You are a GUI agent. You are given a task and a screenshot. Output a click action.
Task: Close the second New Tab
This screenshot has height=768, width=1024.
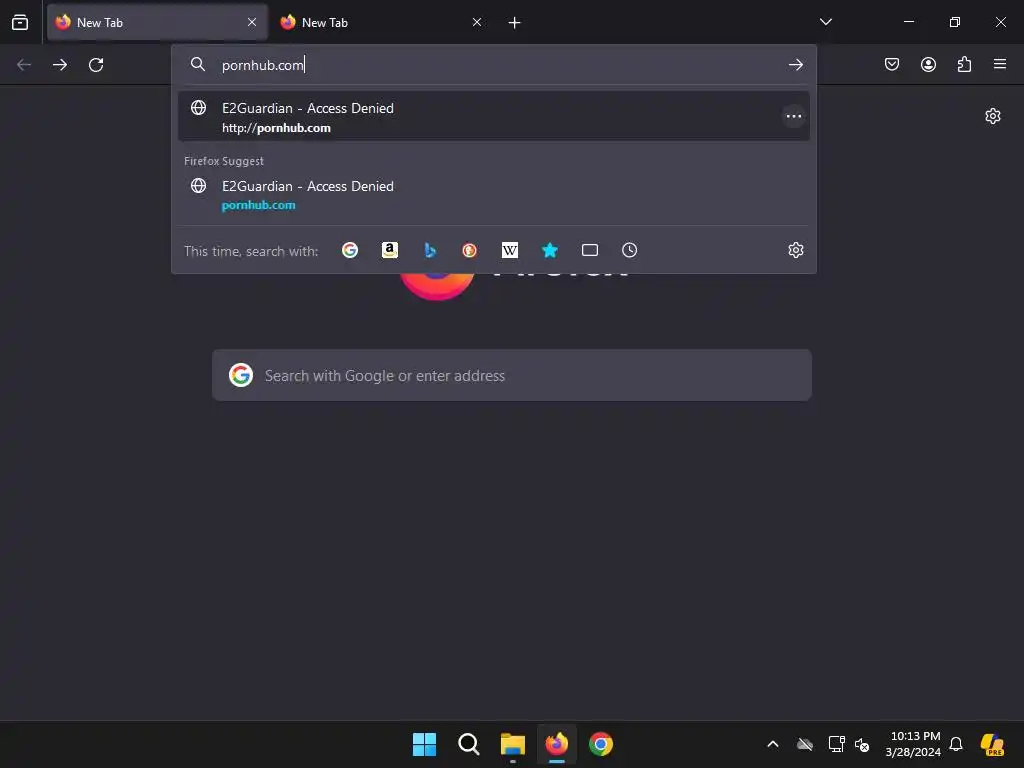point(477,22)
